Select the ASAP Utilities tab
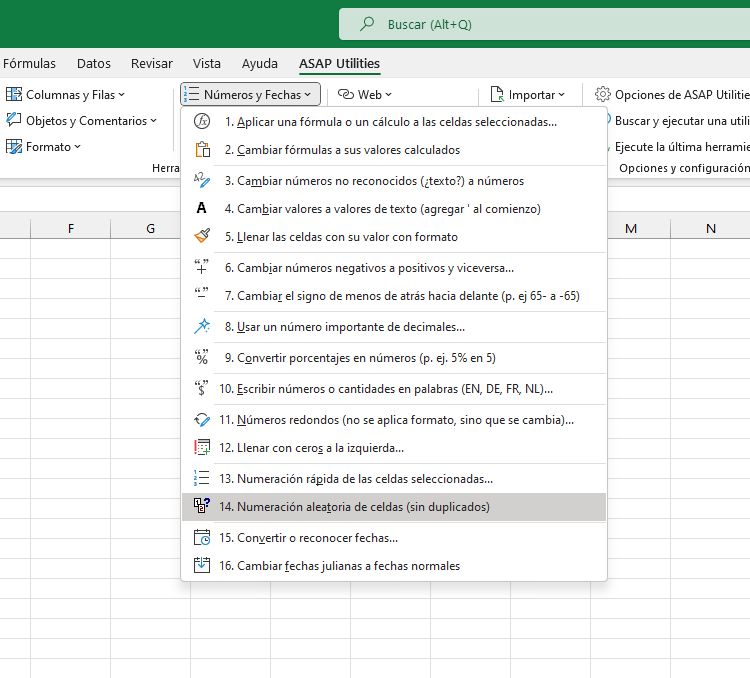Image resolution: width=750 pixels, height=678 pixels. [340, 63]
